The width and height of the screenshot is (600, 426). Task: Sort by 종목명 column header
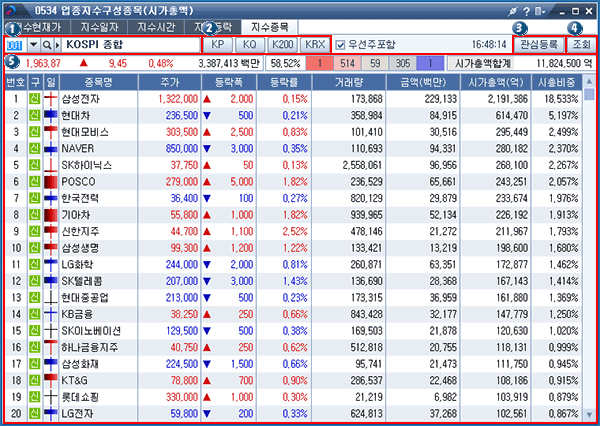coord(99,82)
